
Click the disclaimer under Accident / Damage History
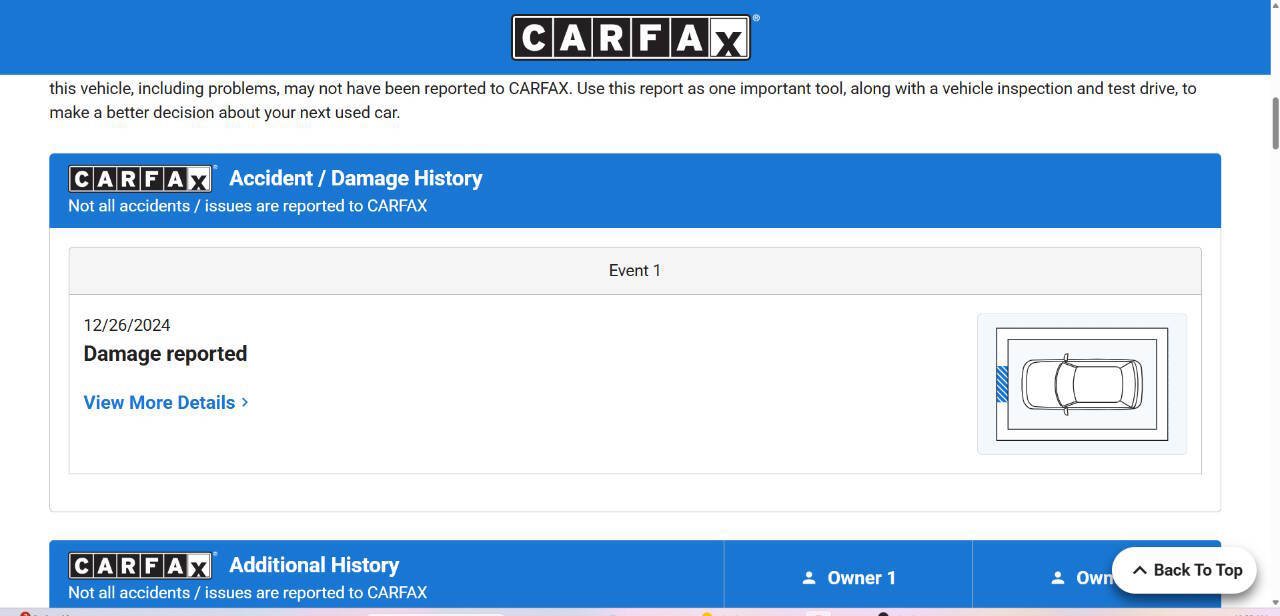coord(247,206)
